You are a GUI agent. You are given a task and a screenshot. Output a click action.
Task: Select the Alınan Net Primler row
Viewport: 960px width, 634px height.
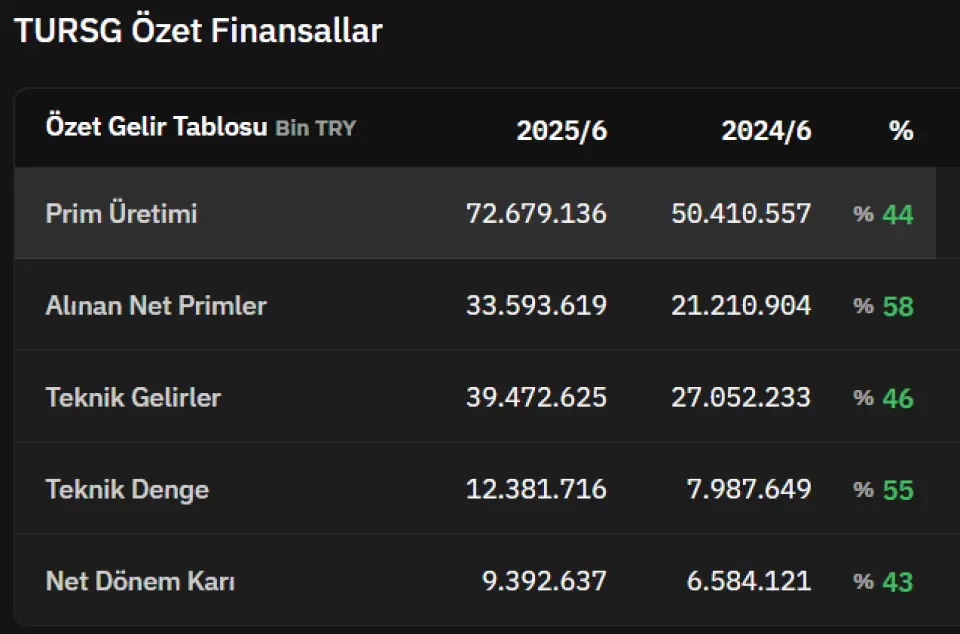[x=475, y=305]
